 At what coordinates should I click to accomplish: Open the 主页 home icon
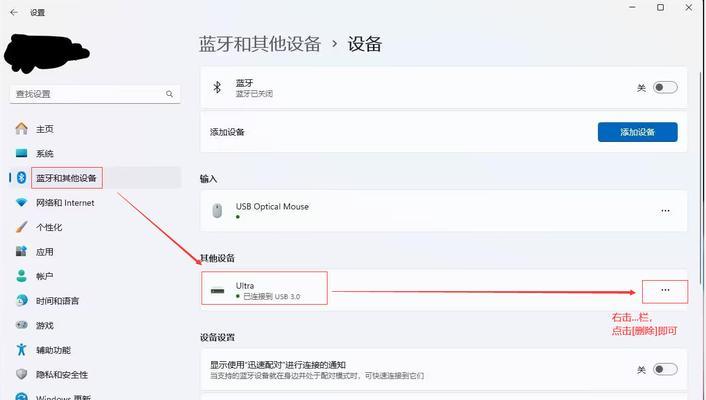21,129
